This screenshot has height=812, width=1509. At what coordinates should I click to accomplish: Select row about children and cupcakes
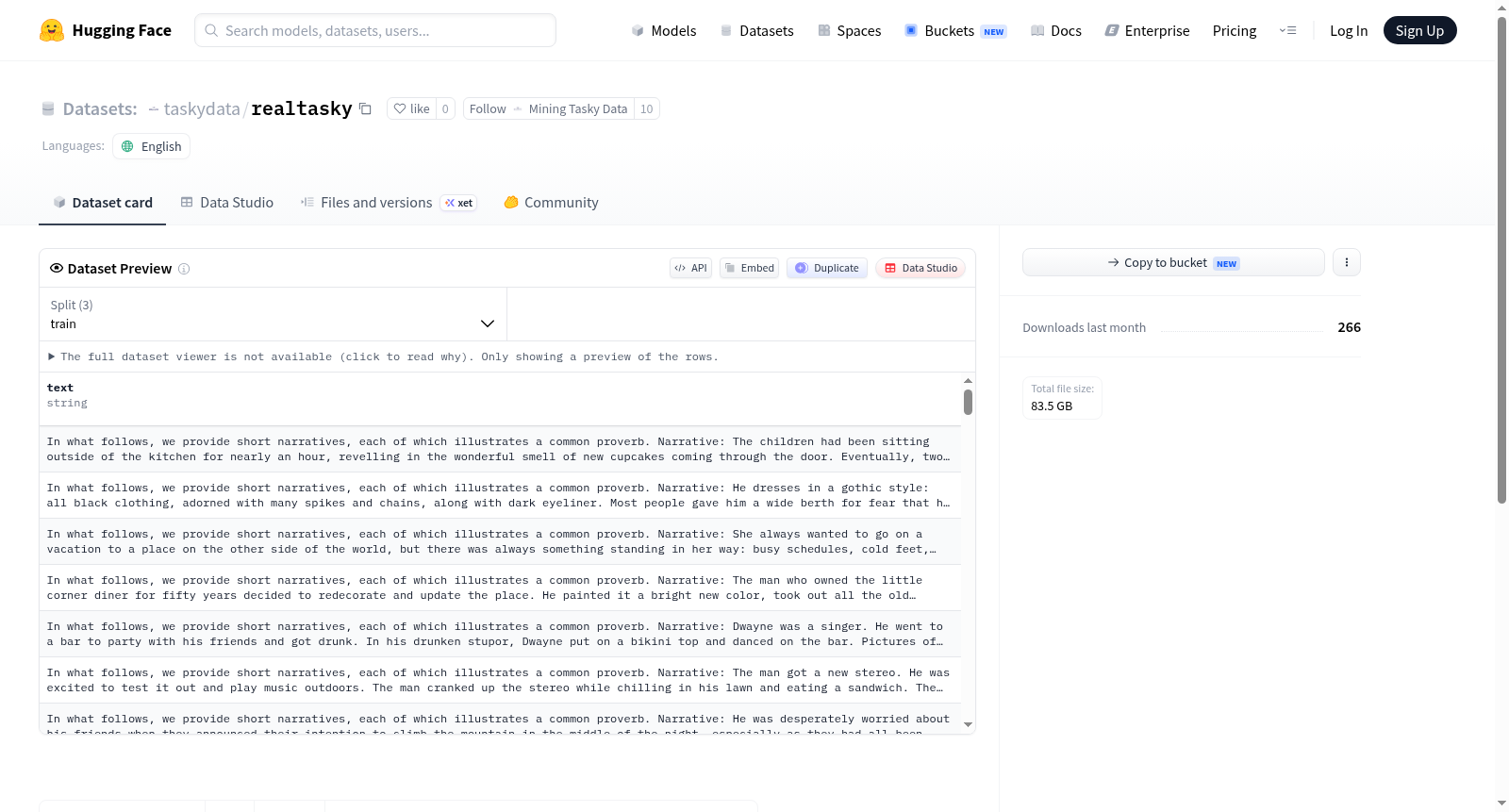click(500, 449)
